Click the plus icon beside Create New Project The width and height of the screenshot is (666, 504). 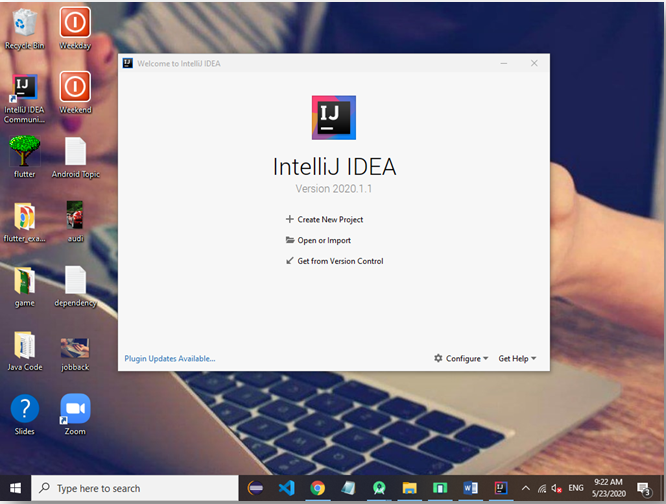pos(290,219)
